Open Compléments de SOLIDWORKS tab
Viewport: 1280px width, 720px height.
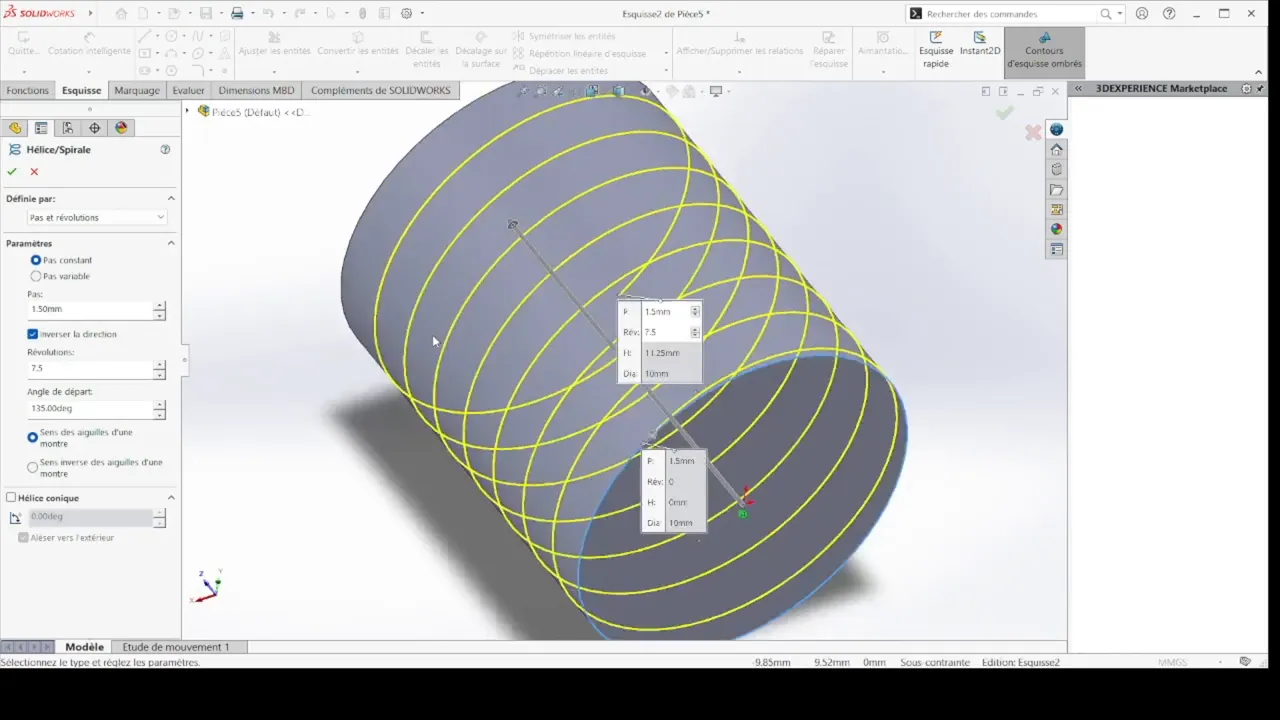pyautogui.click(x=380, y=90)
